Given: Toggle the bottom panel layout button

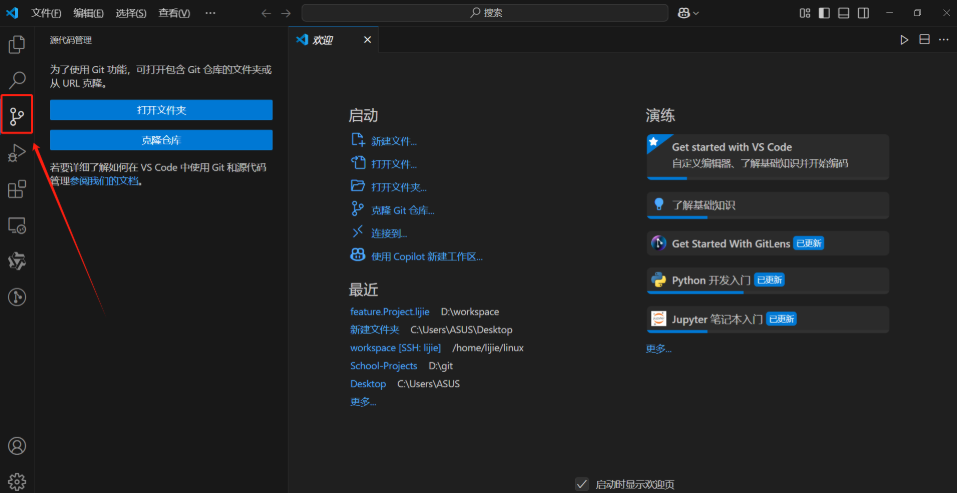Looking at the screenshot, I should tap(843, 13).
